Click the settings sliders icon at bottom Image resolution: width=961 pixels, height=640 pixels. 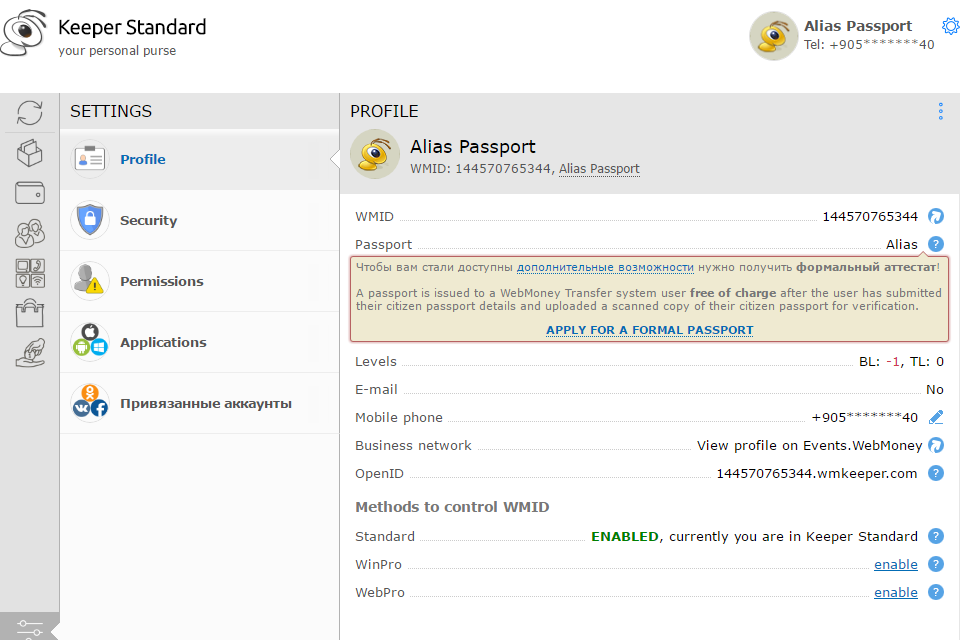pyautogui.click(x=30, y=628)
